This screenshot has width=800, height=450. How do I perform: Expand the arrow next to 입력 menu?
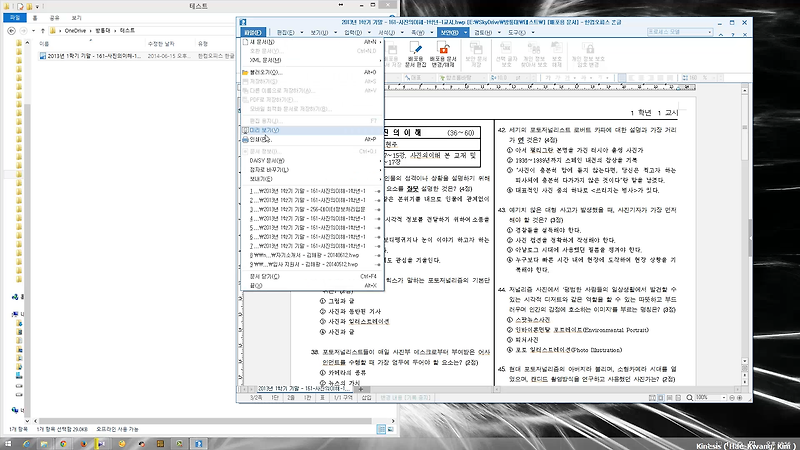click(x=369, y=33)
